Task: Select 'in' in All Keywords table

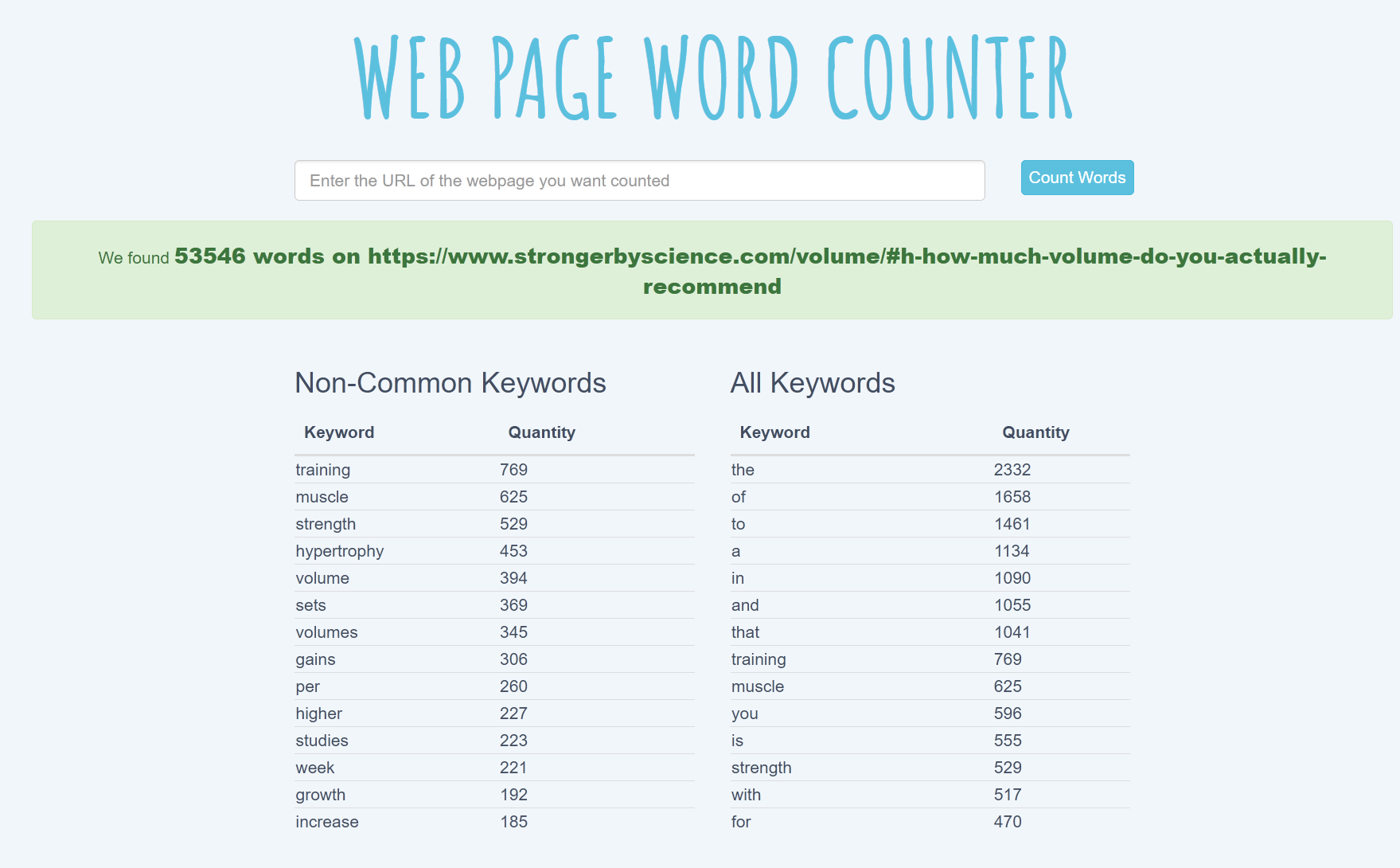Action: [x=737, y=578]
